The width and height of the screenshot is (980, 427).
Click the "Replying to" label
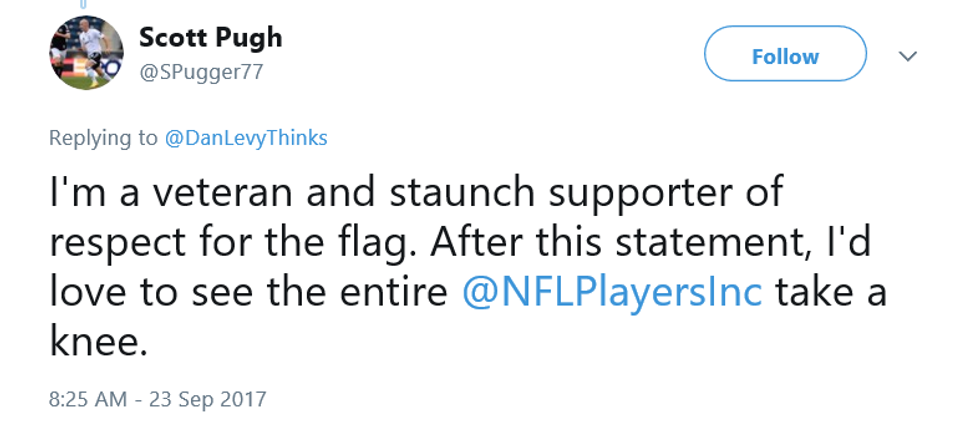coord(103,138)
